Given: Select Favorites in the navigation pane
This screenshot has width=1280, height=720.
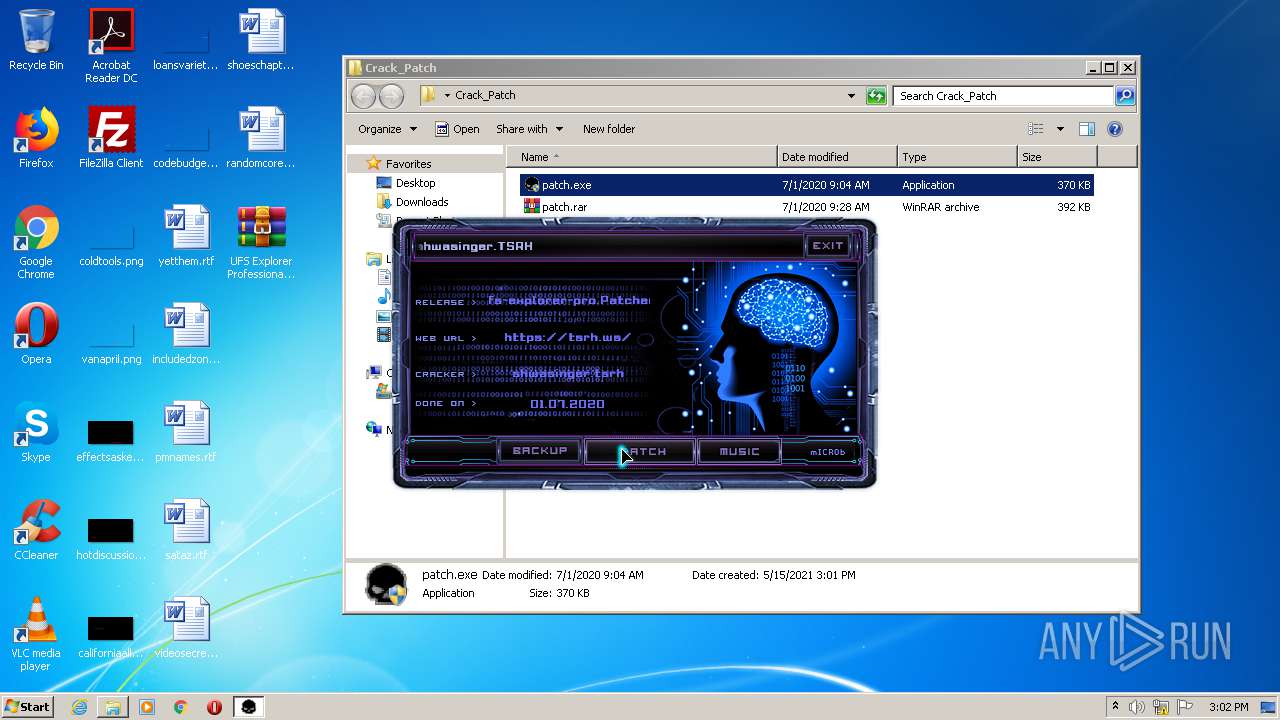Looking at the screenshot, I should pyautogui.click(x=408, y=164).
